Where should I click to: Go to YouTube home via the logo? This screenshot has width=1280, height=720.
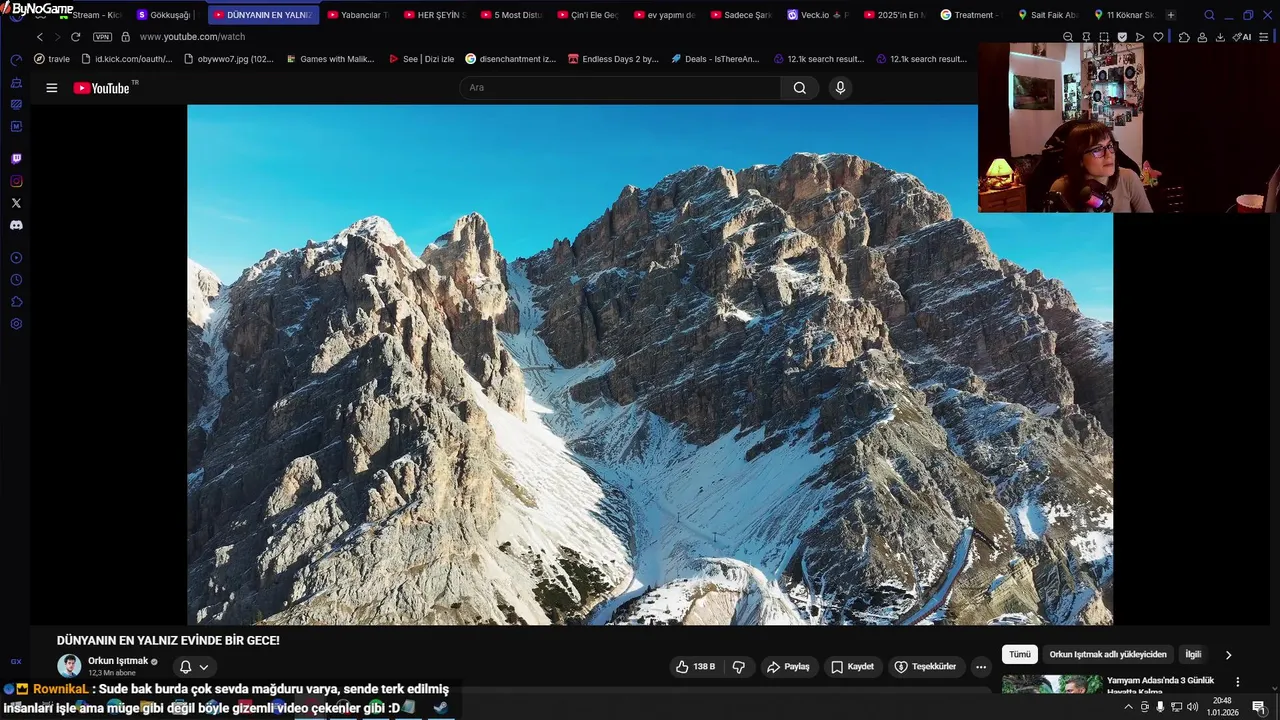pyautogui.click(x=102, y=88)
